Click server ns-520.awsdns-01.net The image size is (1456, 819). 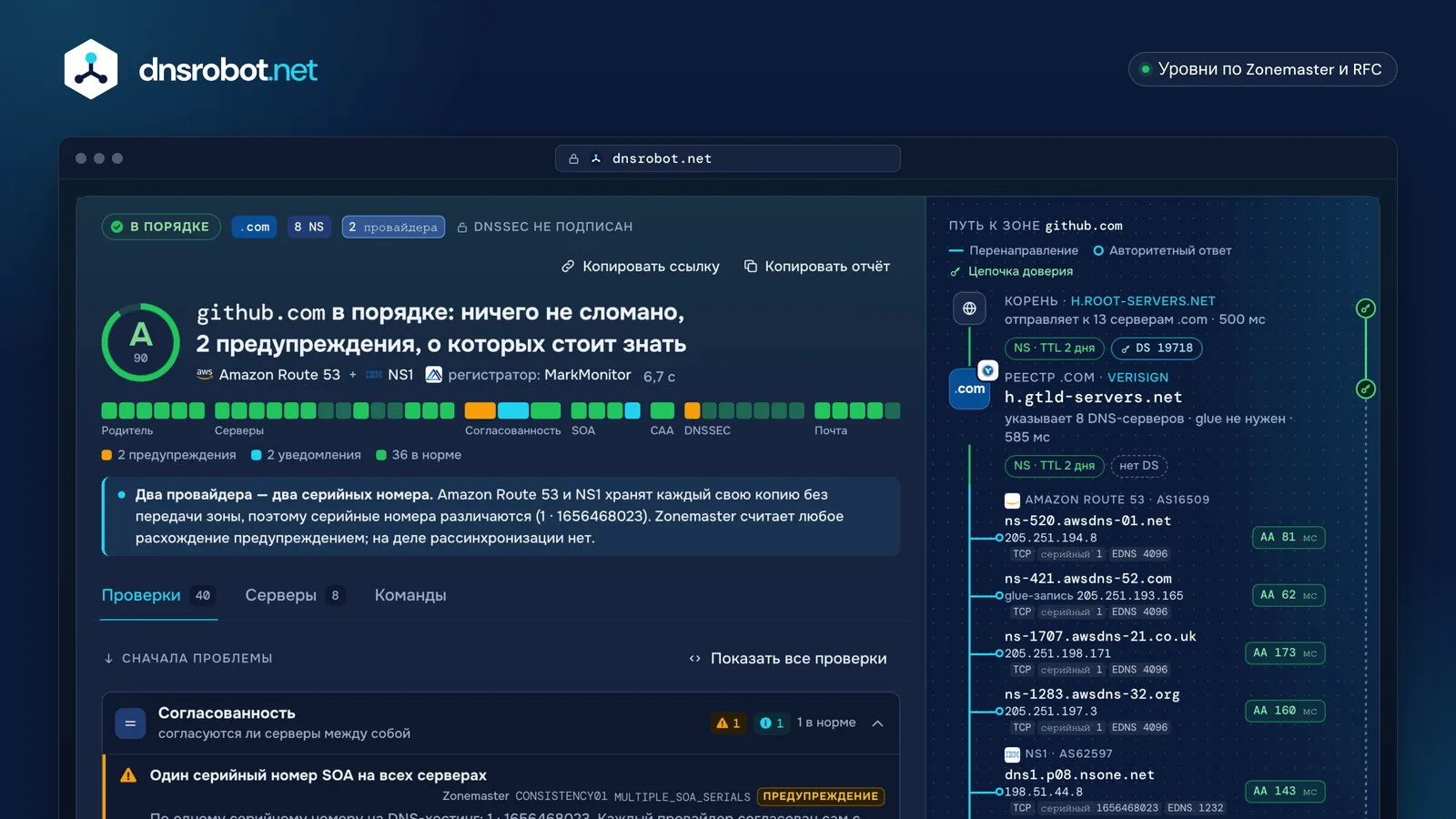pos(1087,521)
